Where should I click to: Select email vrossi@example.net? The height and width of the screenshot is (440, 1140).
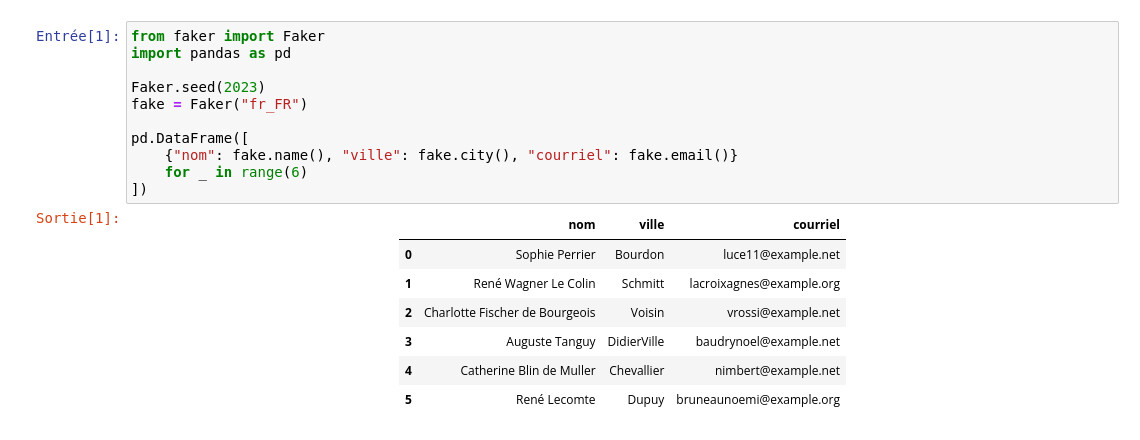tap(783, 313)
